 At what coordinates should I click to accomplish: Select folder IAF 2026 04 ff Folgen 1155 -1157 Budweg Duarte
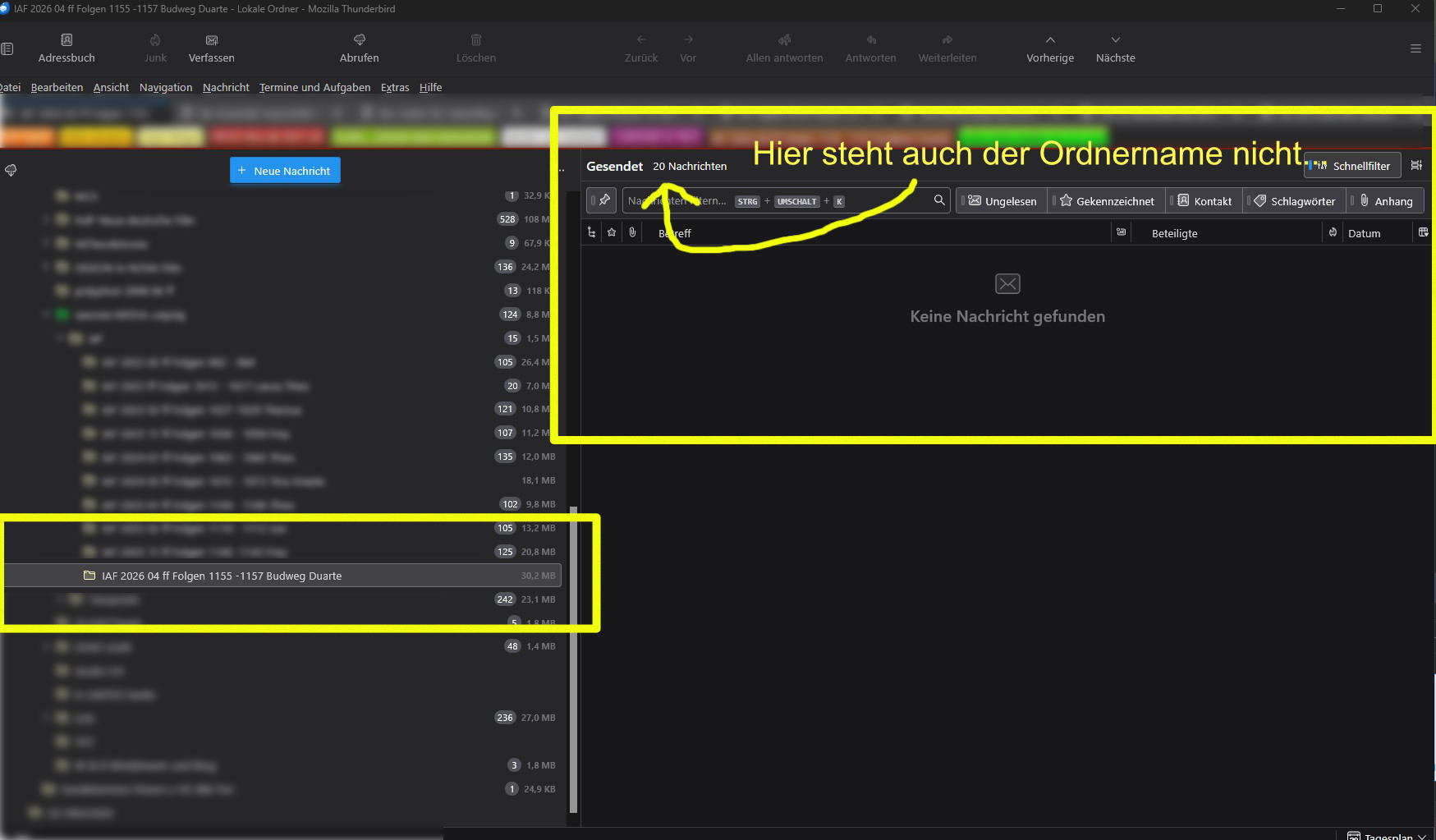pos(282,576)
